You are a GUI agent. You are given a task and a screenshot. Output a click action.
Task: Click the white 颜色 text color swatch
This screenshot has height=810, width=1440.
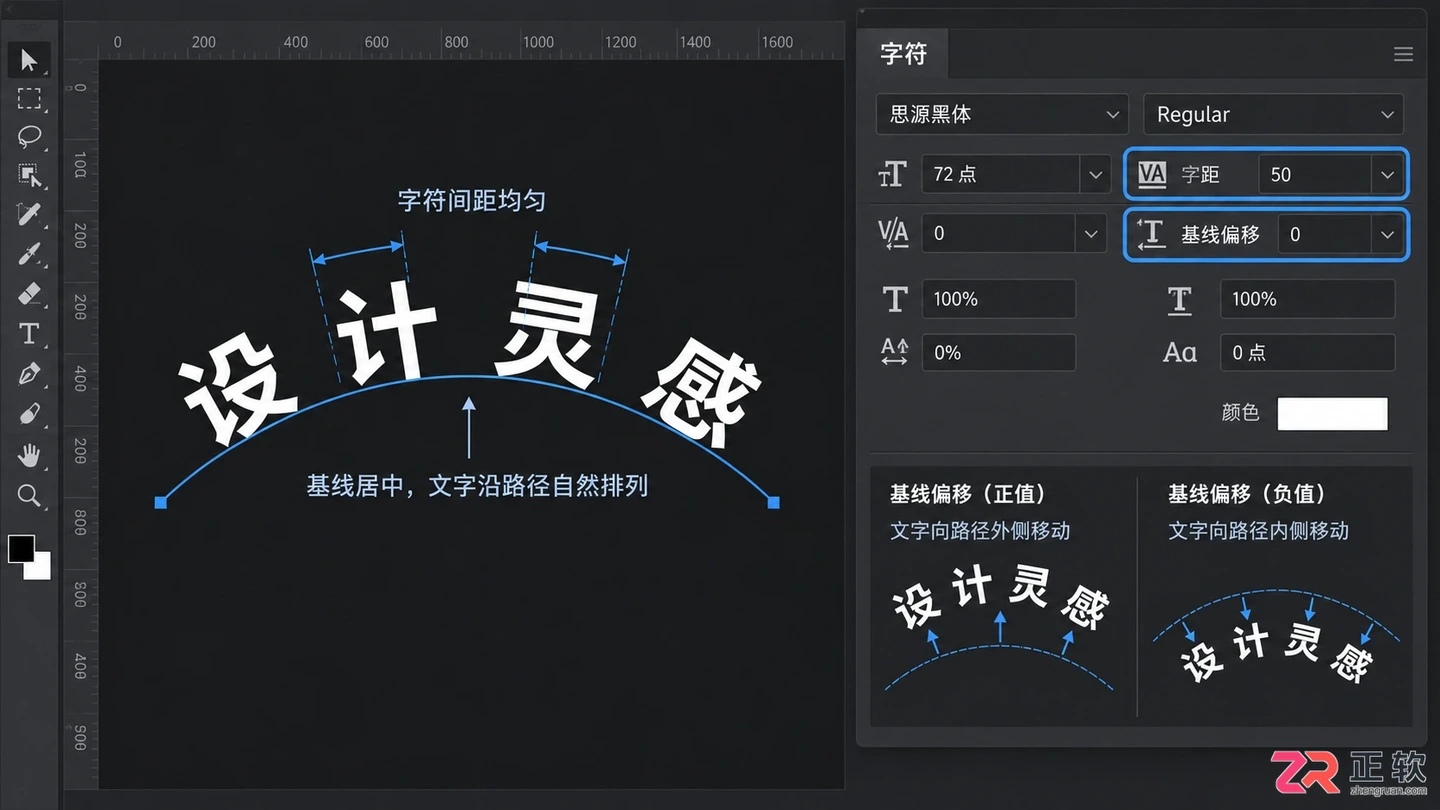pos(1332,413)
